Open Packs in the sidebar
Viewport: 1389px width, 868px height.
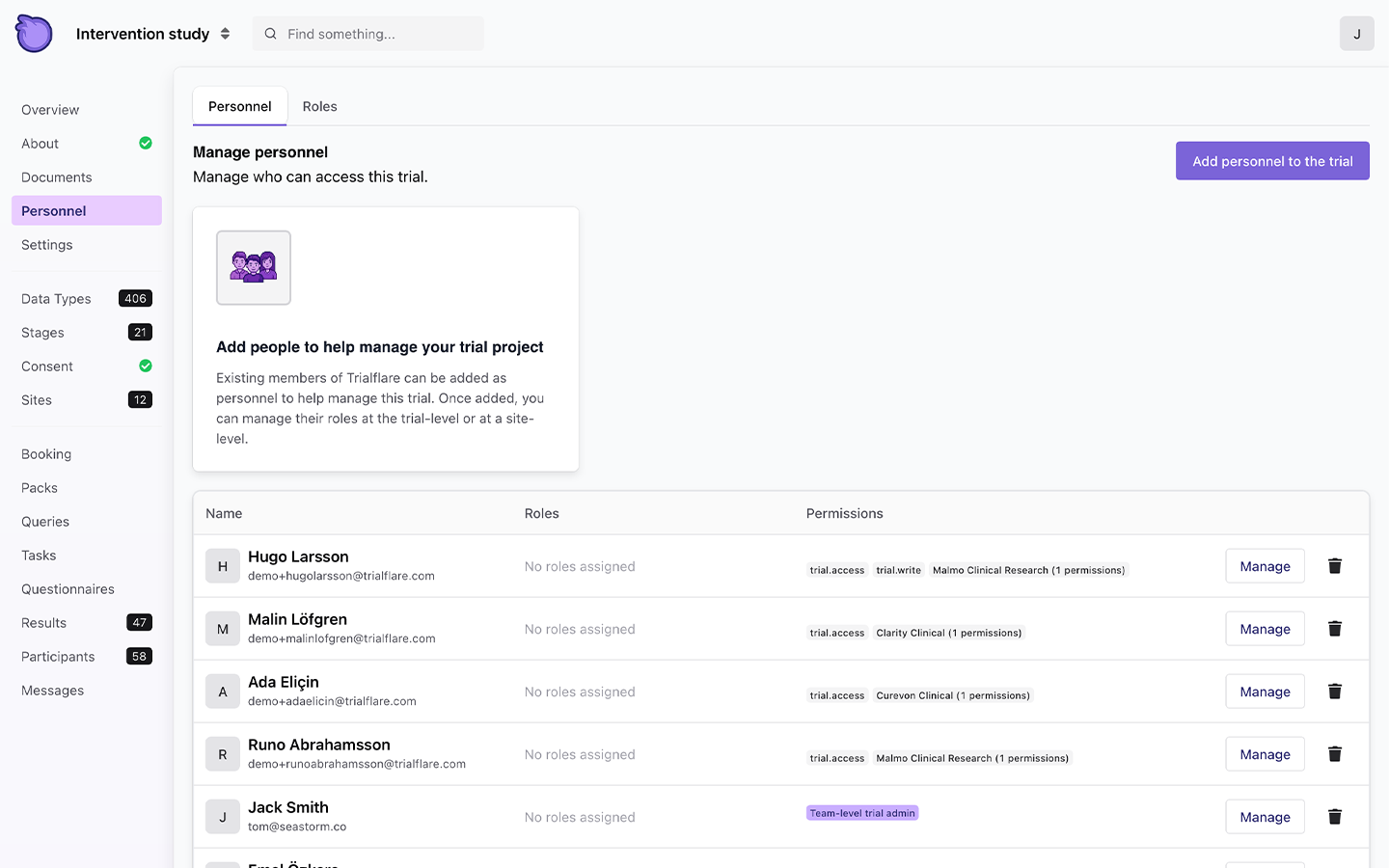click(x=87, y=488)
